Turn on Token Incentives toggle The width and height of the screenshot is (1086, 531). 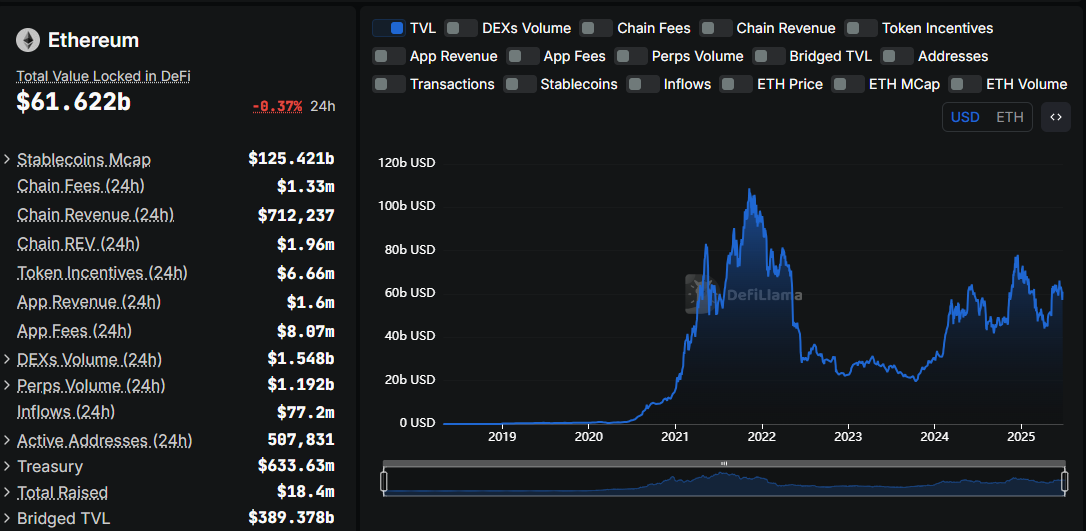862,28
